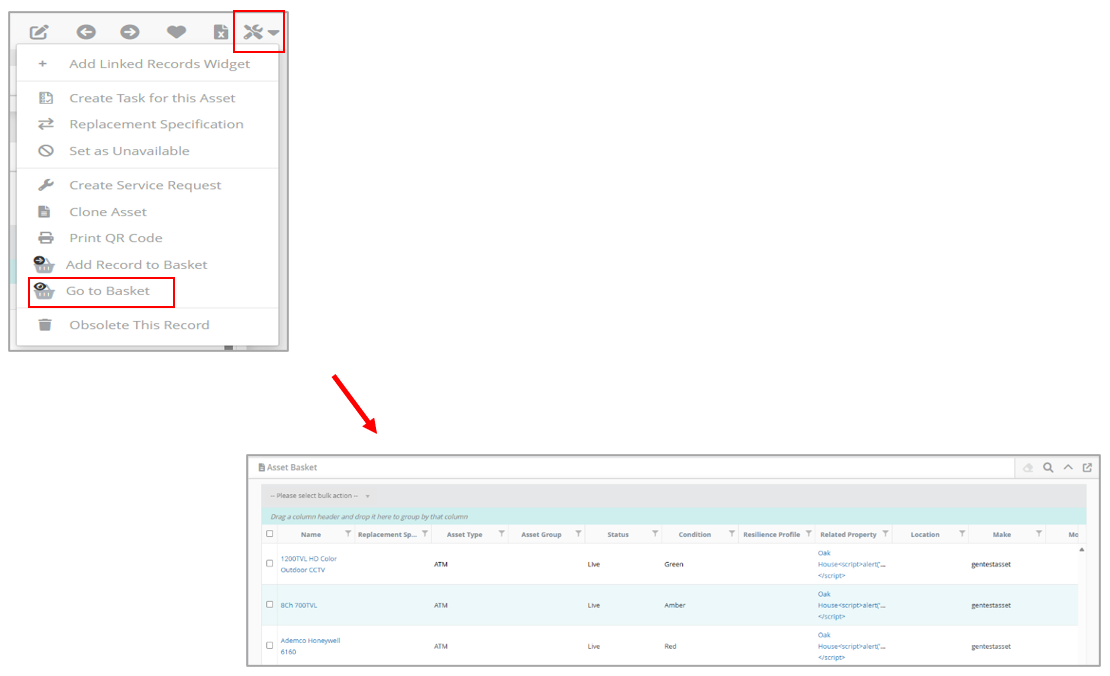The image size is (1110, 676).
Task: Tick checkbox for 1200TVL HD Color row
Action: coord(269,563)
